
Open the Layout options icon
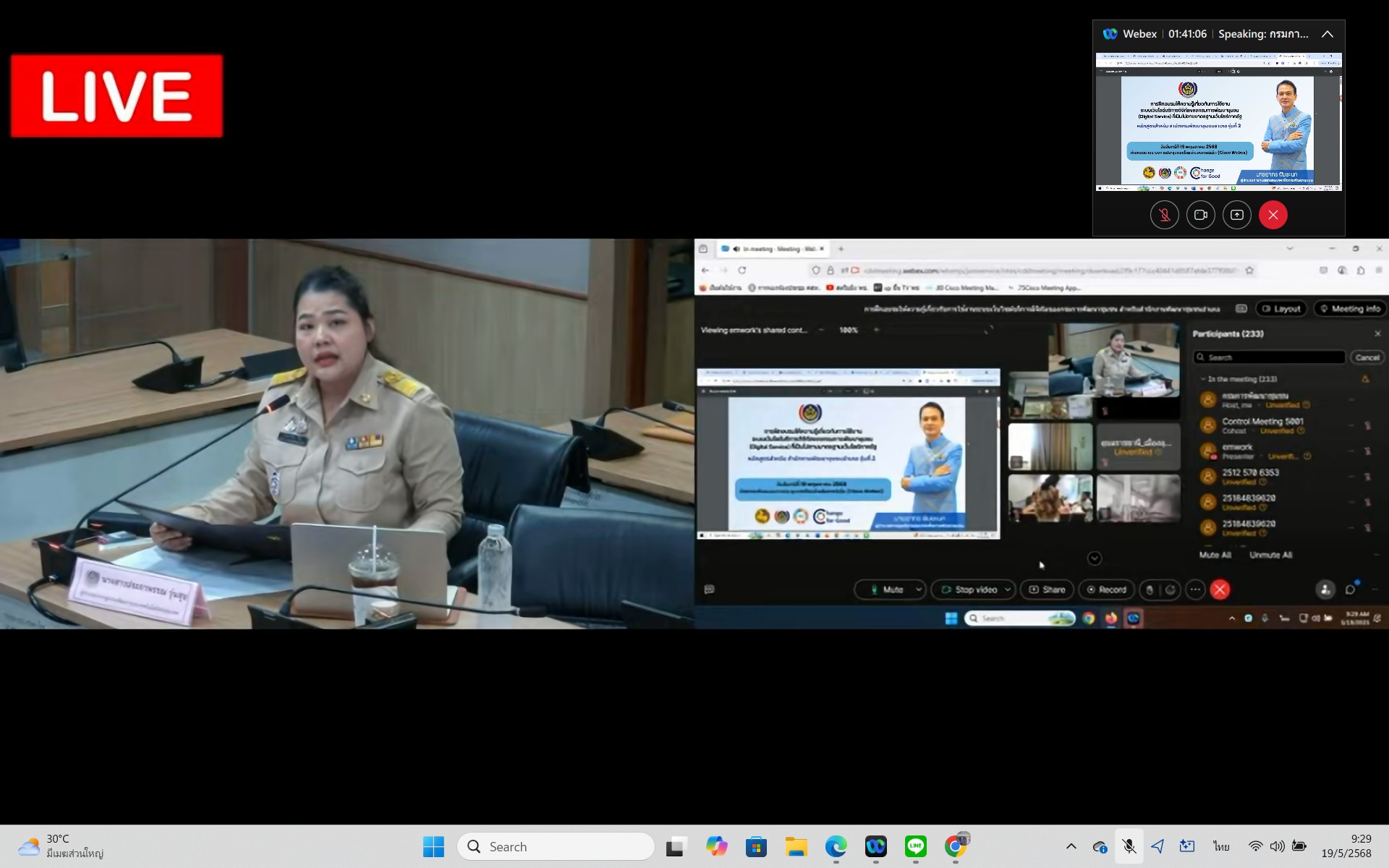pos(1280,309)
